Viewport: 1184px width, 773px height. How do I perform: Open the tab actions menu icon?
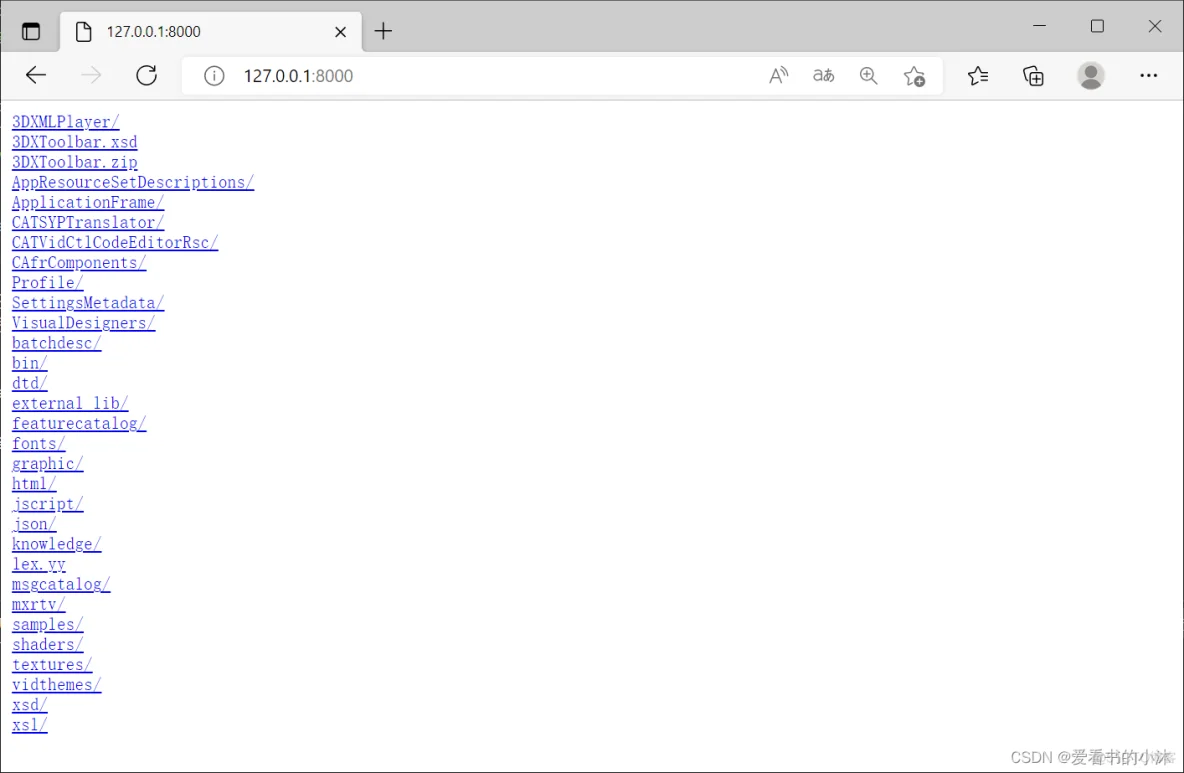tap(31, 32)
